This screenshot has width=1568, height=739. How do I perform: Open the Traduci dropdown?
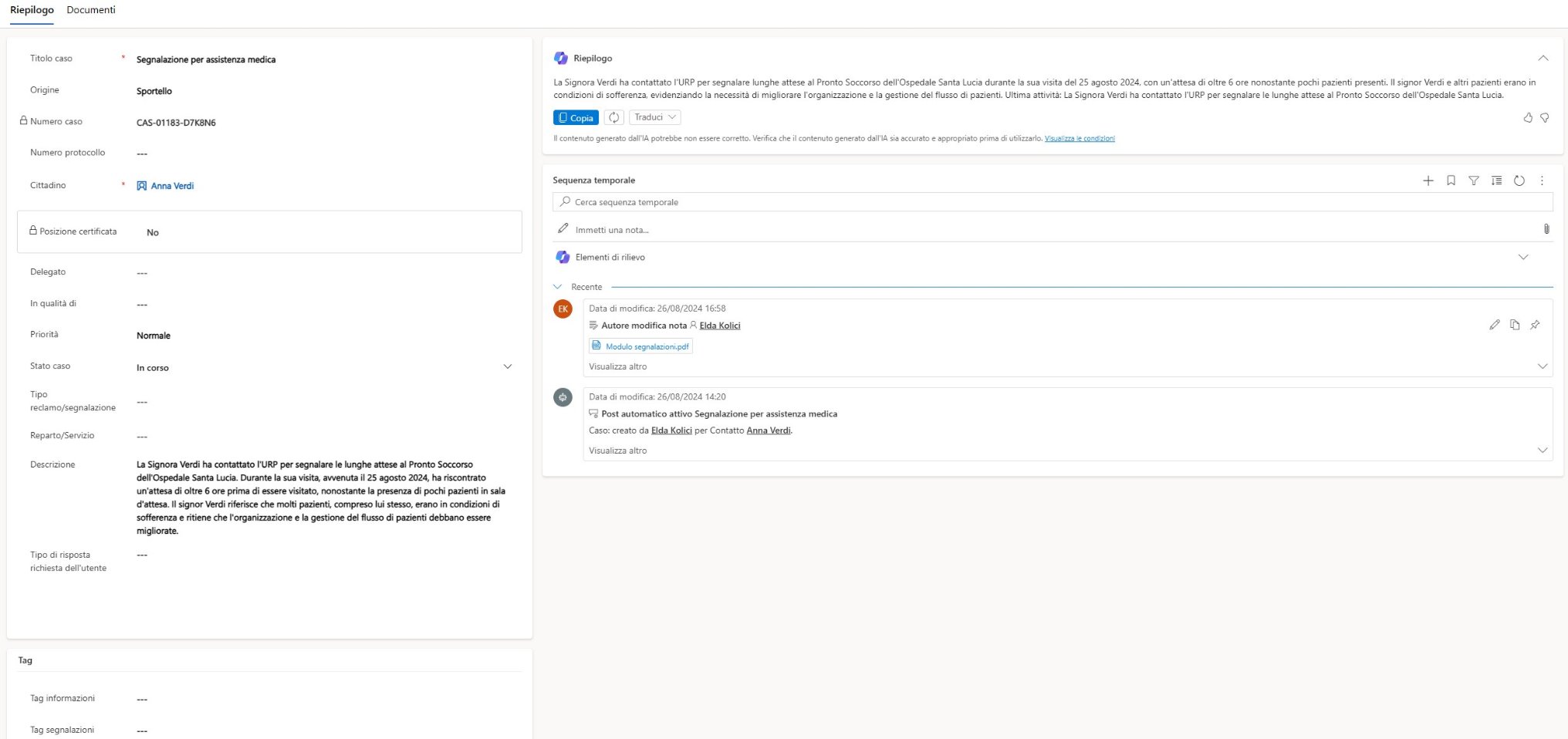click(654, 117)
